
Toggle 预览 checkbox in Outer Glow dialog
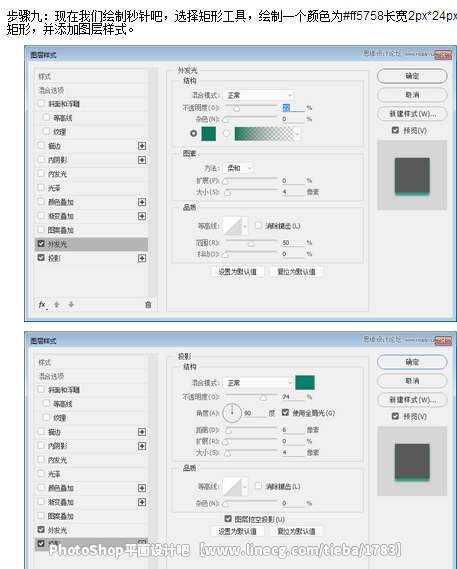tap(395, 130)
